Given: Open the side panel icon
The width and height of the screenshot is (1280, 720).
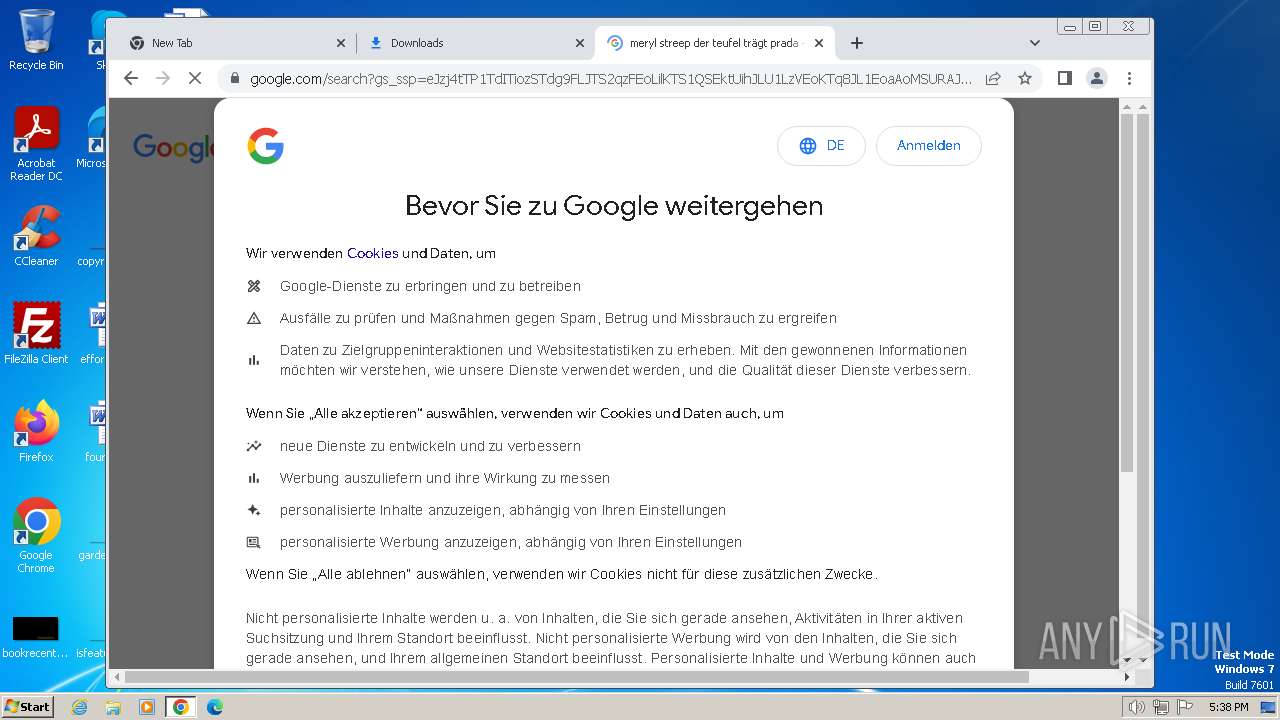Looking at the screenshot, I should pyautogui.click(x=1065, y=78).
